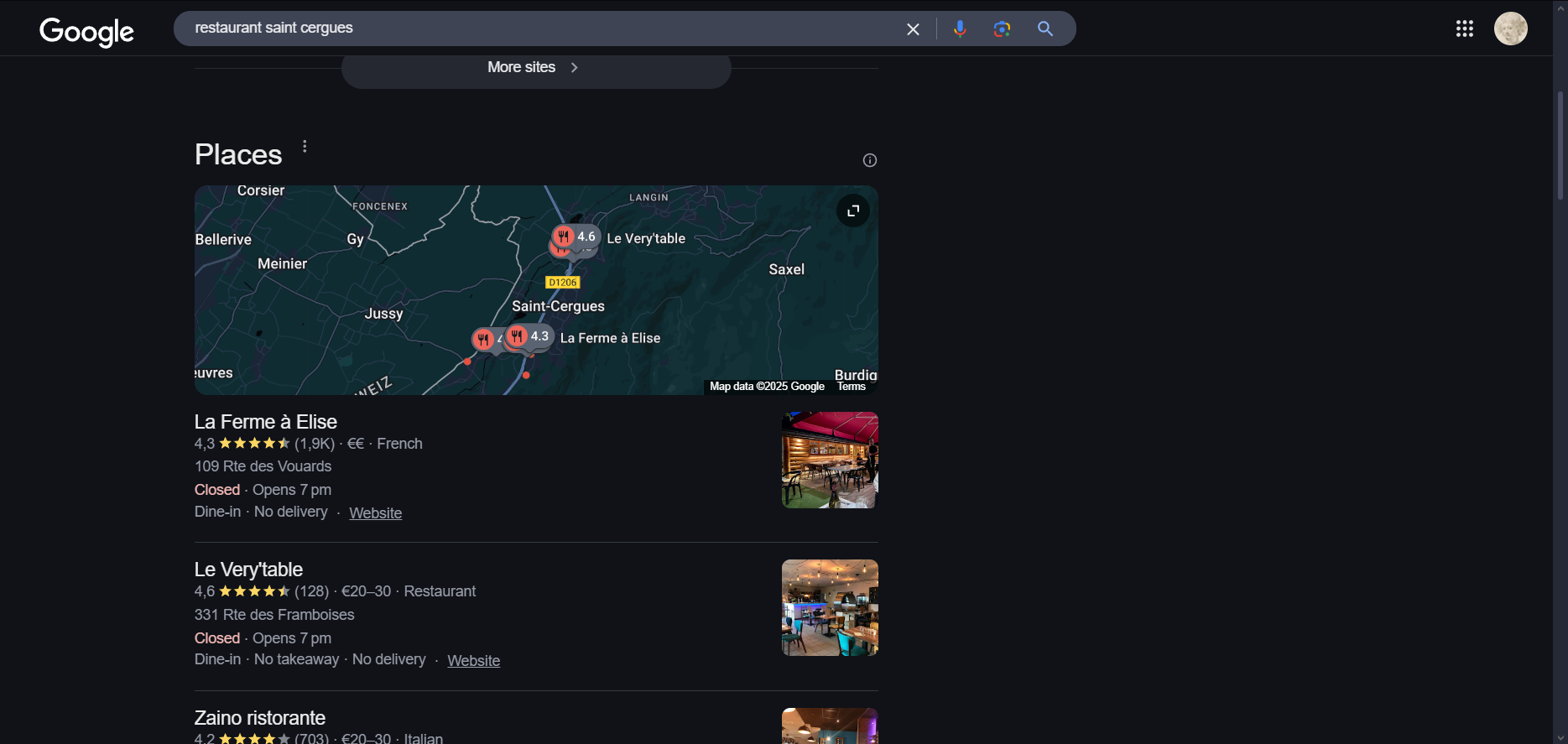Expand More sites button
Viewport: 1568px width, 744px height.
pyautogui.click(x=536, y=68)
